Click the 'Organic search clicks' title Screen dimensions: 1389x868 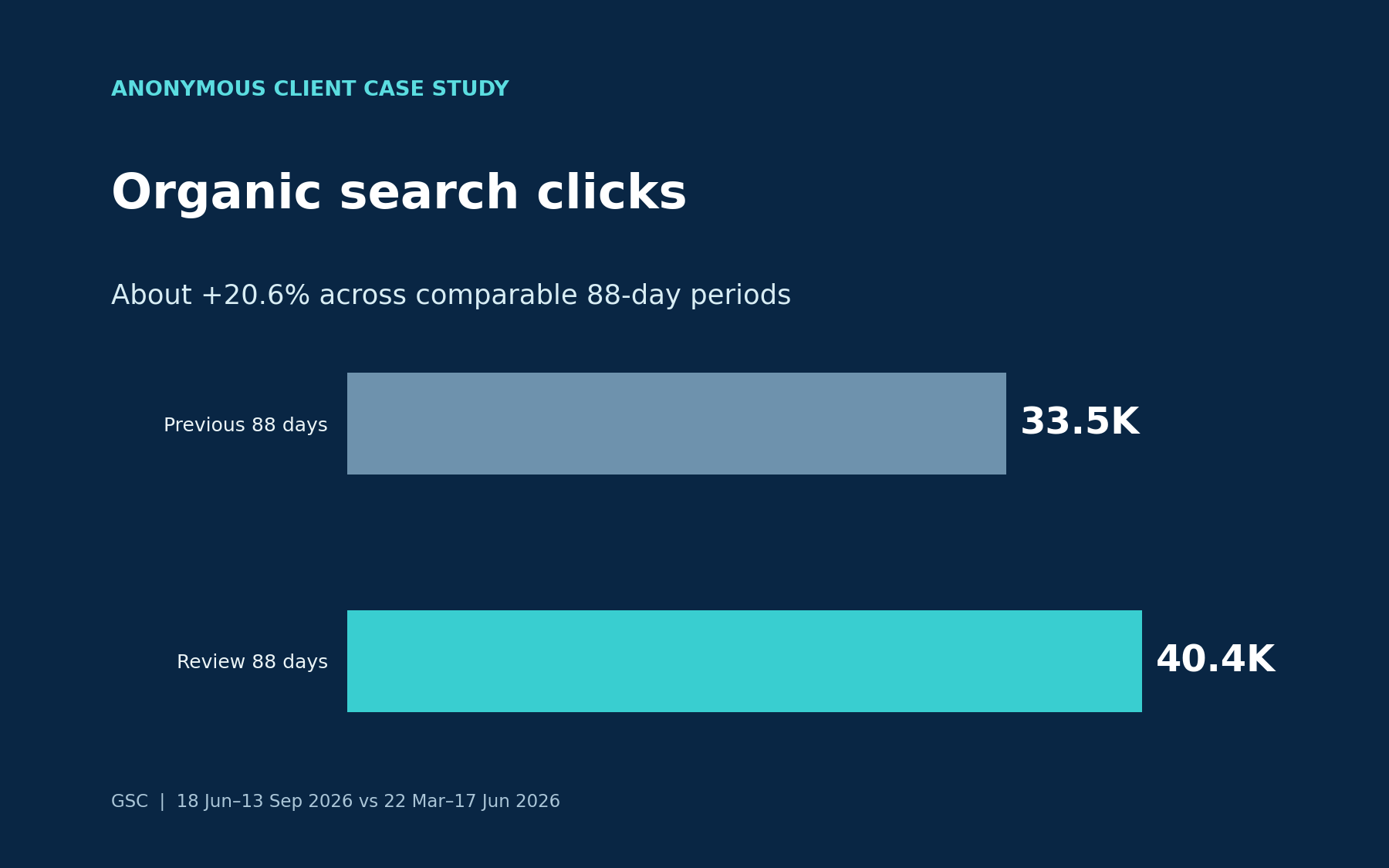pos(399,194)
